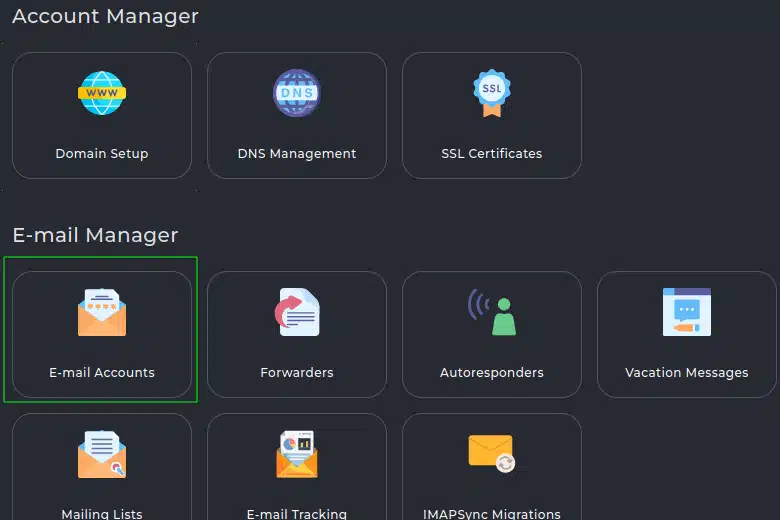Open the DNS Management text label

click(x=297, y=154)
